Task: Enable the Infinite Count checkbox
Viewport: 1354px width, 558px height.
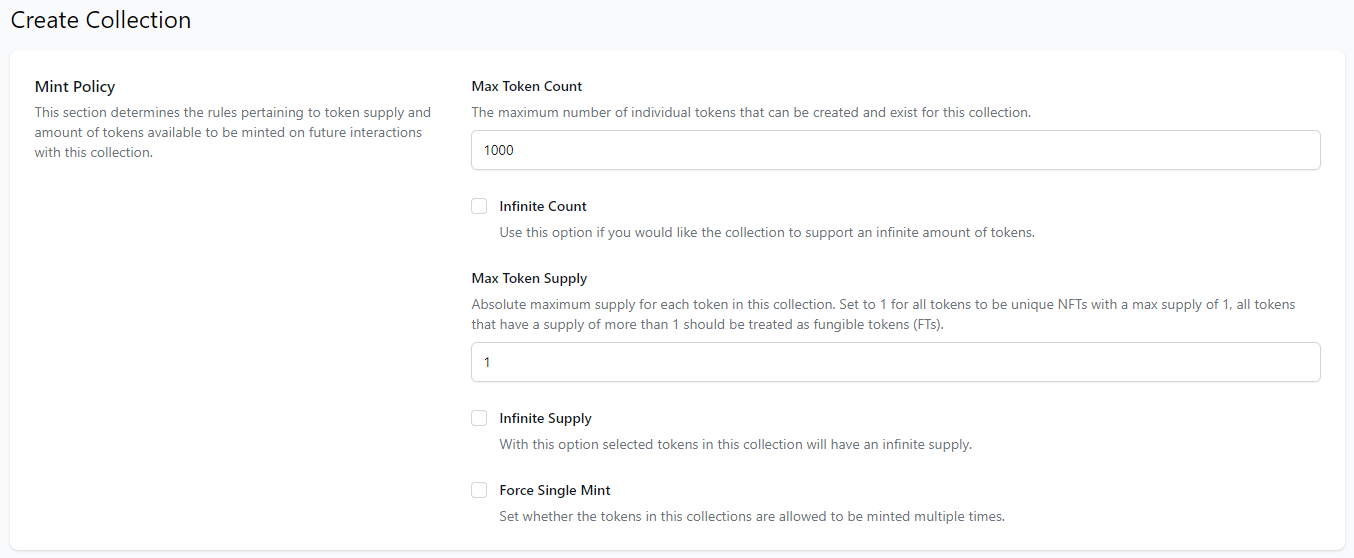Action: [x=479, y=206]
